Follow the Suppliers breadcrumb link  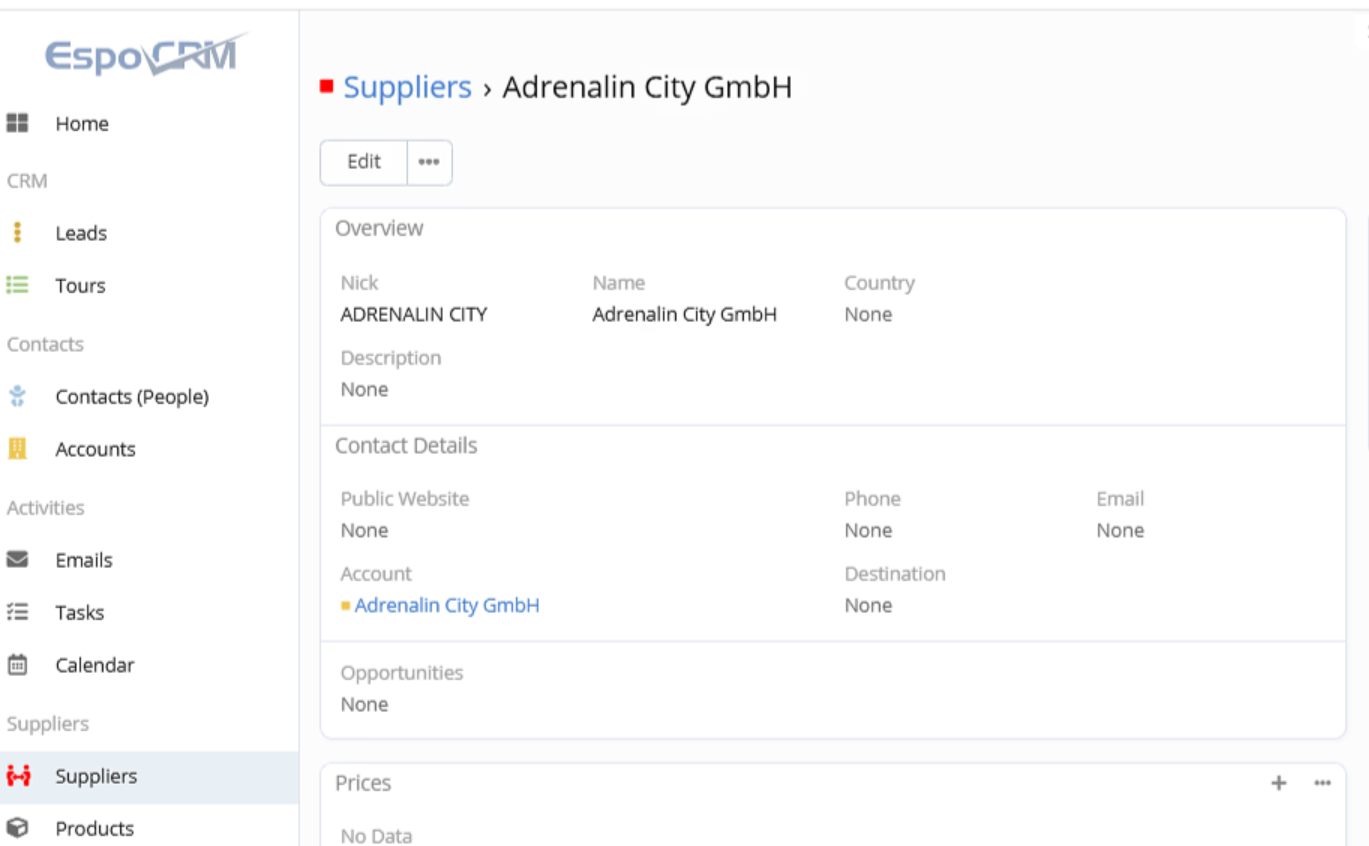(x=407, y=87)
